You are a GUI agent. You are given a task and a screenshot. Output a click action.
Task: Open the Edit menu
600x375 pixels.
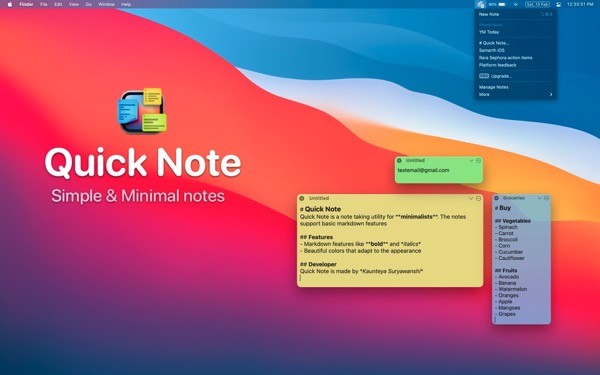pyautogui.click(x=58, y=5)
